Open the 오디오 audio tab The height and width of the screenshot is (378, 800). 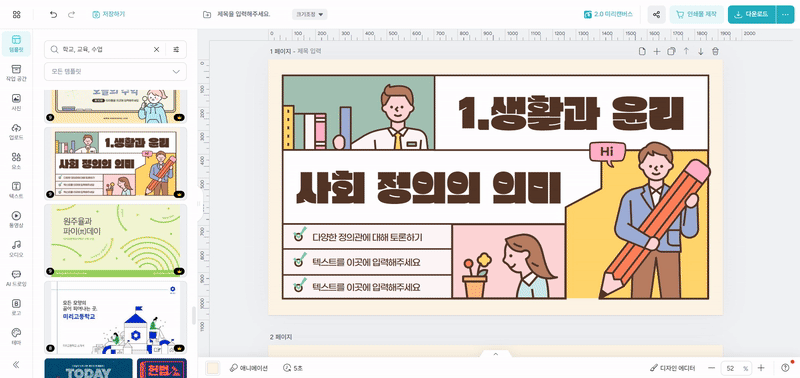(16, 248)
